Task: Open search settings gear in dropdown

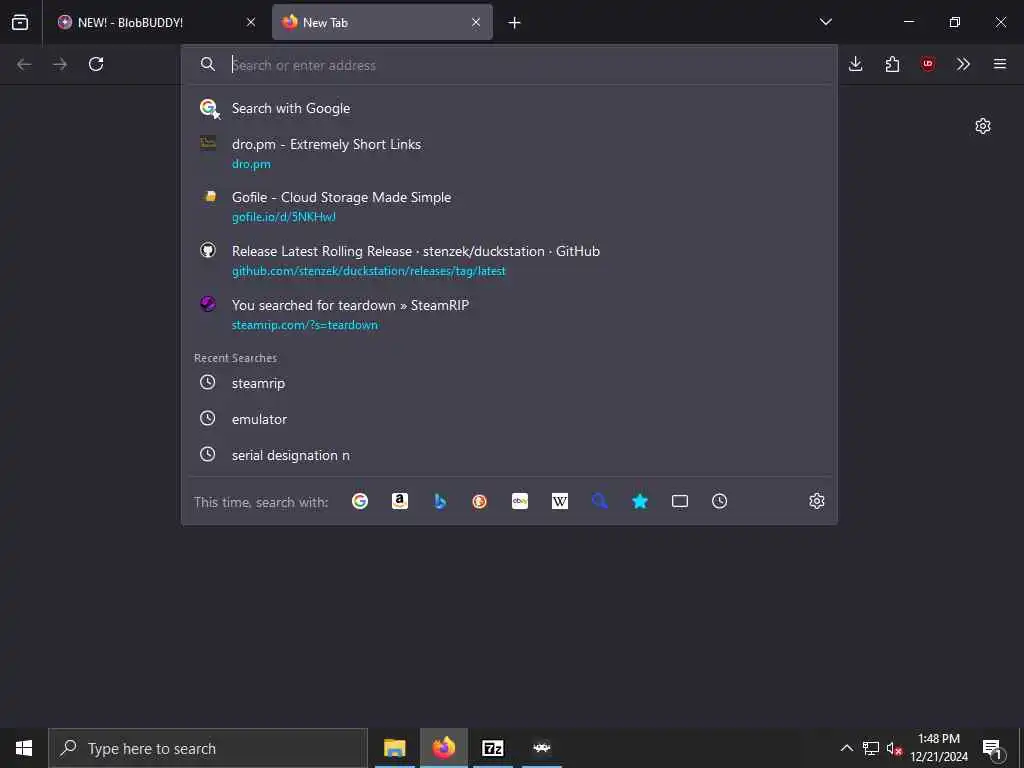Action: coord(816,501)
